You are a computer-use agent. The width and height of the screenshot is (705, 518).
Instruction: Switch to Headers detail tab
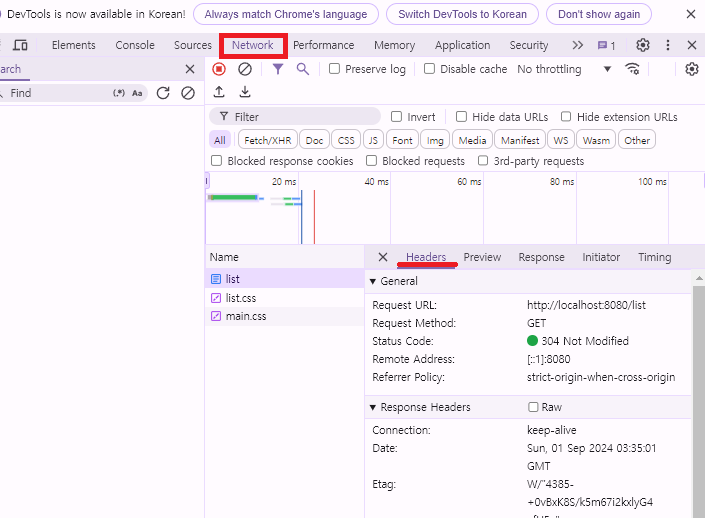pos(426,257)
